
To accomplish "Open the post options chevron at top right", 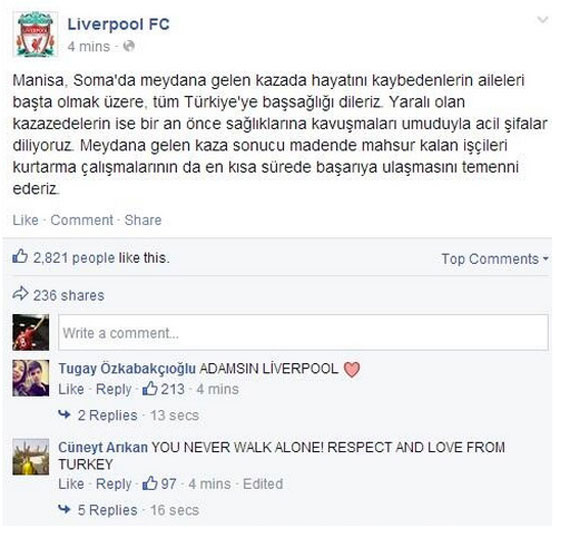I will pos(543,20).
